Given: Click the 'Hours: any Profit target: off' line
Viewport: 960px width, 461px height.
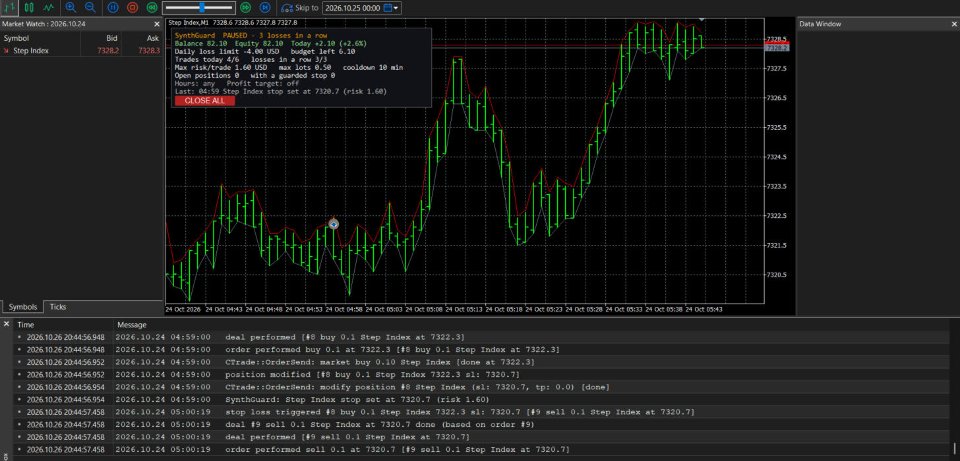Looking at the screenshot, I should pyautogui.click(x=236, y=83).
